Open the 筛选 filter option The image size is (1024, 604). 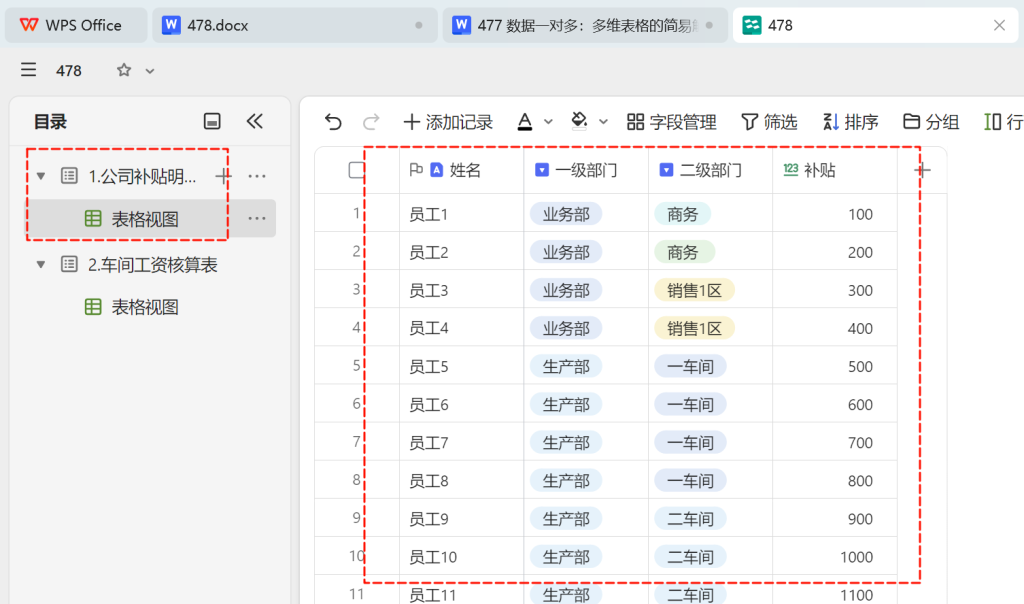769,121
